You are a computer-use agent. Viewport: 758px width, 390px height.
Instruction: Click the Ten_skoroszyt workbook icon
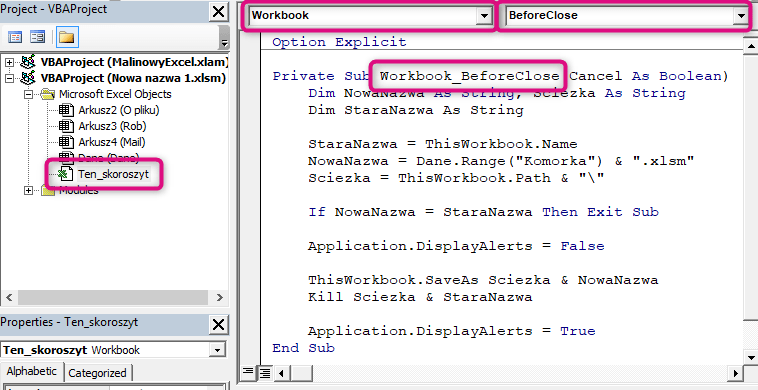tap(66, 174)
